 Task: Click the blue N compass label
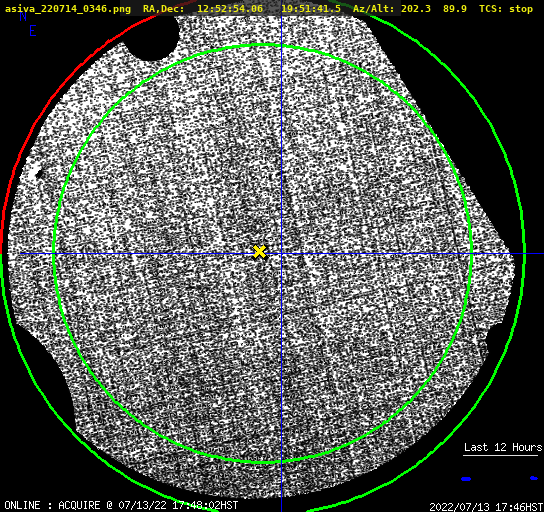[x=23, y=16]
